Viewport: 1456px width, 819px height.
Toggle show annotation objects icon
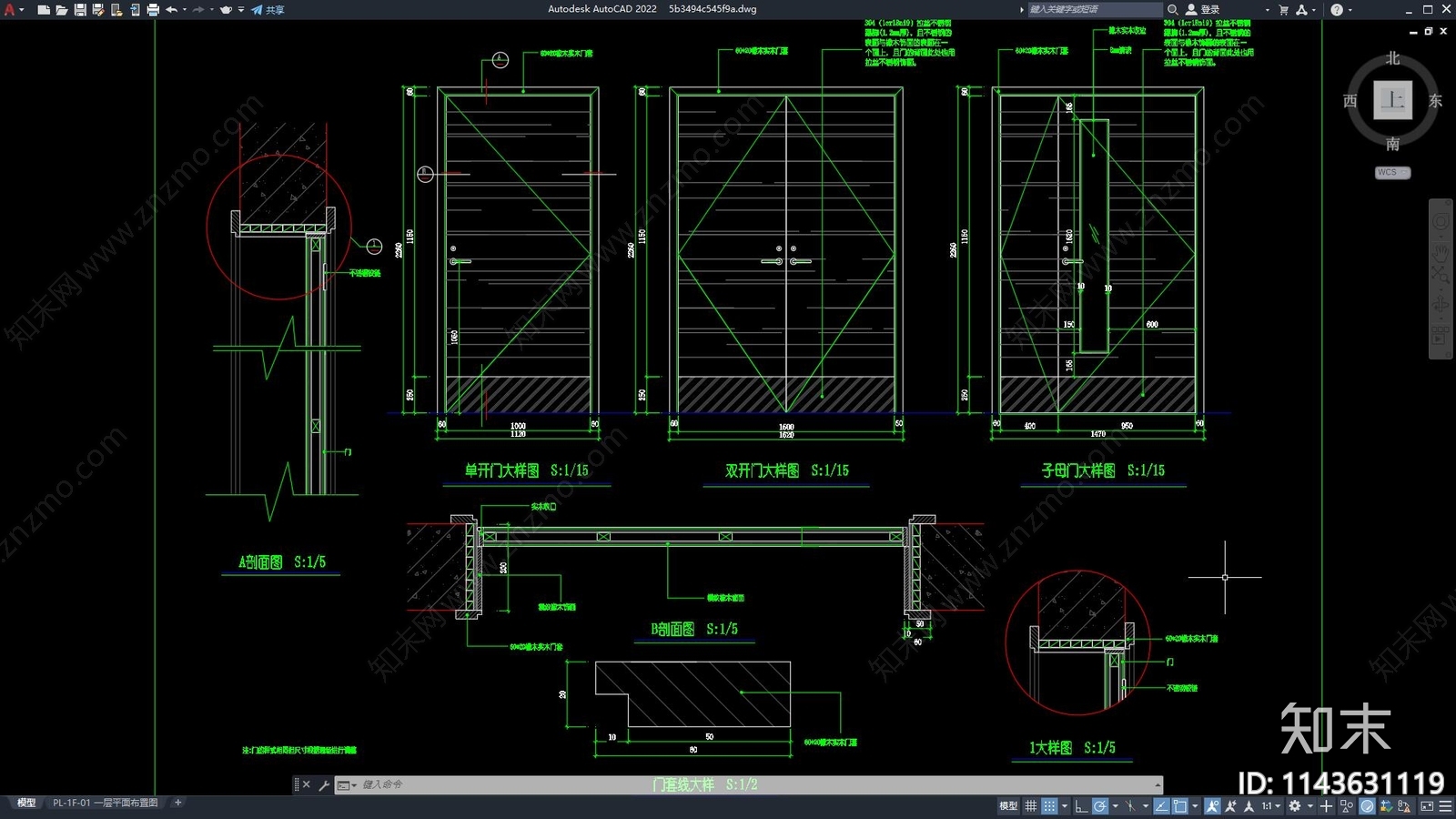(x=1212, y=805)
